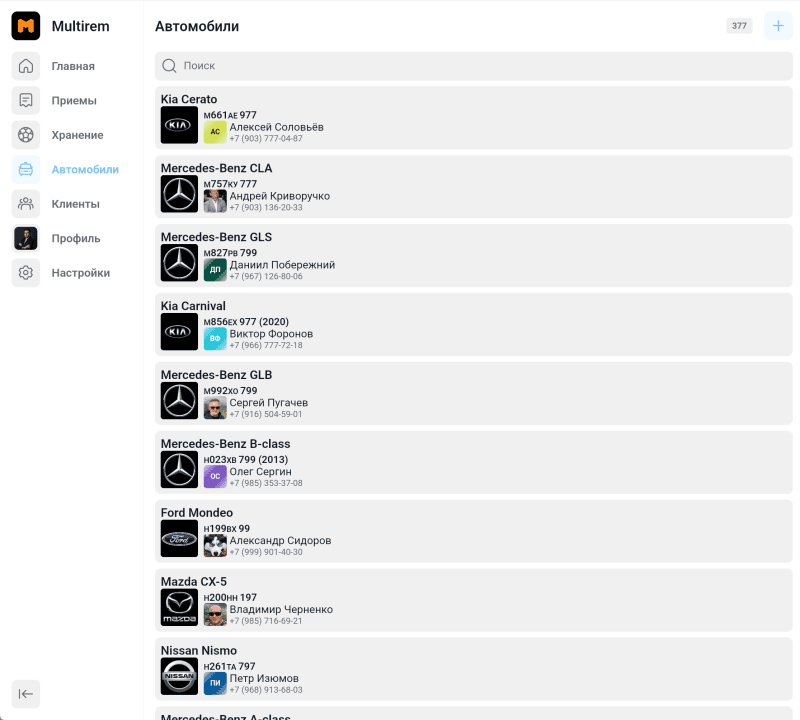
Task: Click the Mazda CX-5 logo thumbnail
Action: pos(180,608)
